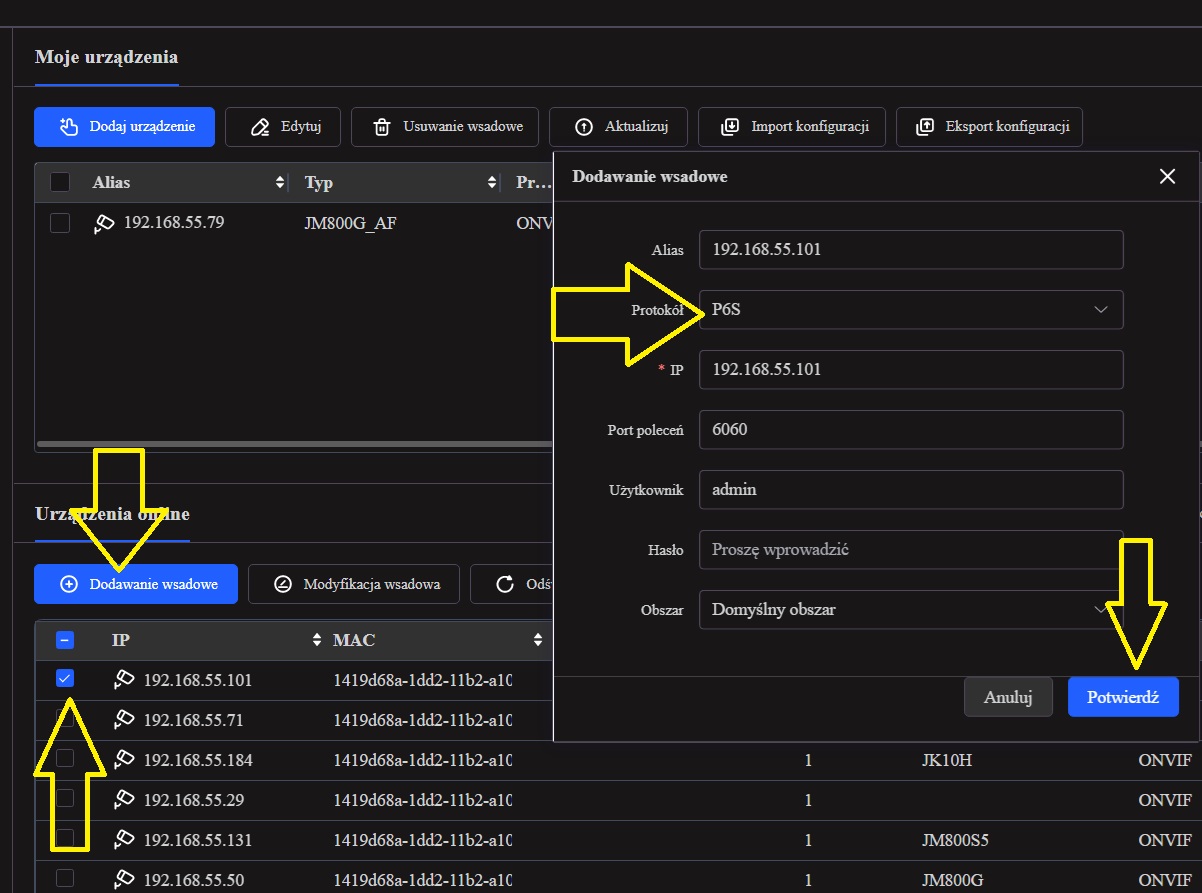Click the Modyfikacja wsadowa button
Image resolution: width=1202 pixels, height=893 pixels.
coord(354,584)
